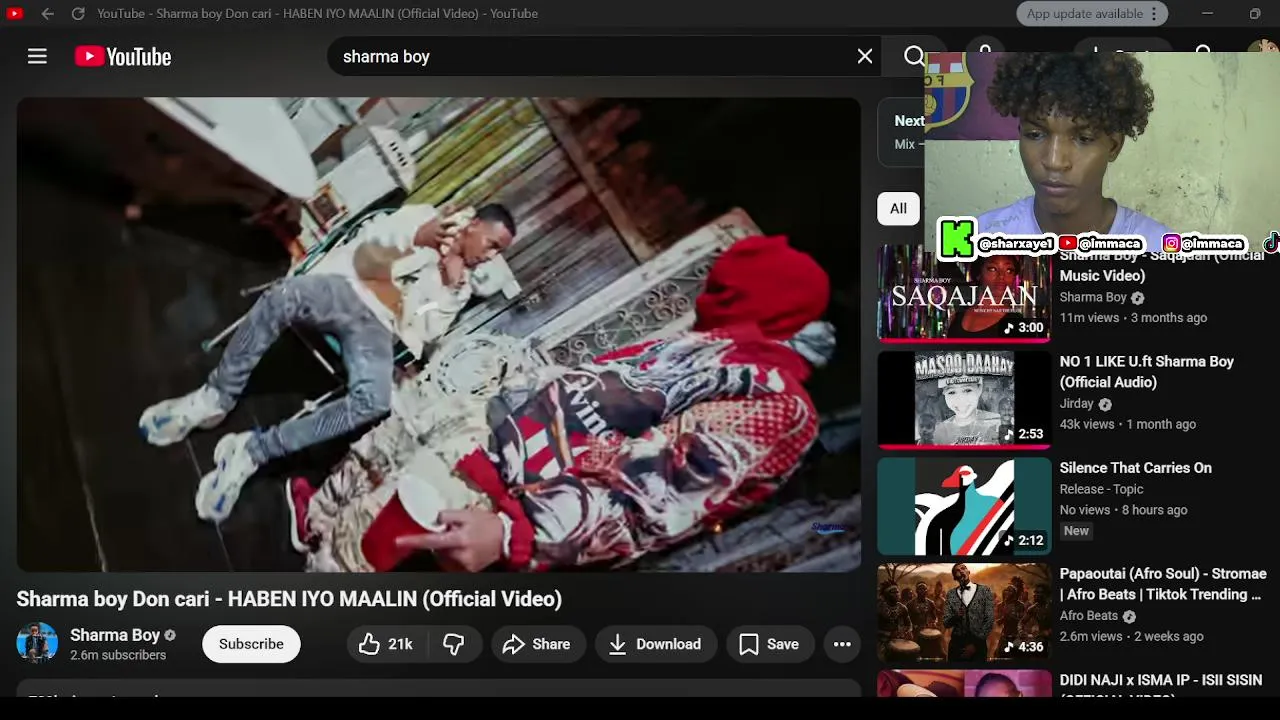The width and height of the screenshot is (1280, 720).
Task: Subscribe to Sharma Boy channel
Action: point(251,644)
